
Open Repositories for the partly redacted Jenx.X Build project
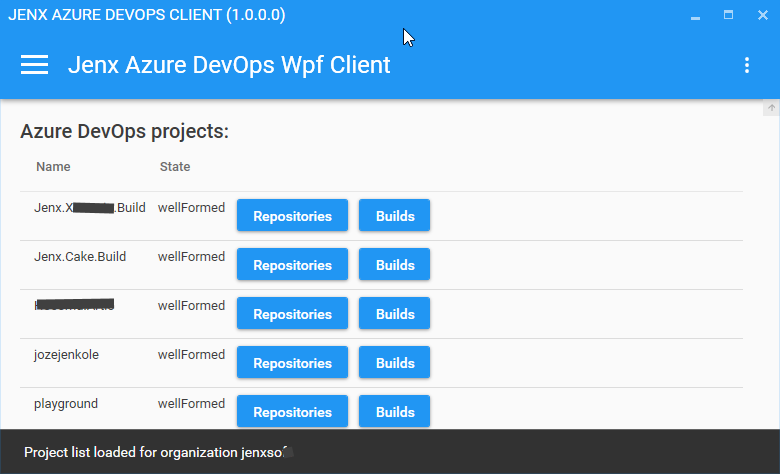292,216
